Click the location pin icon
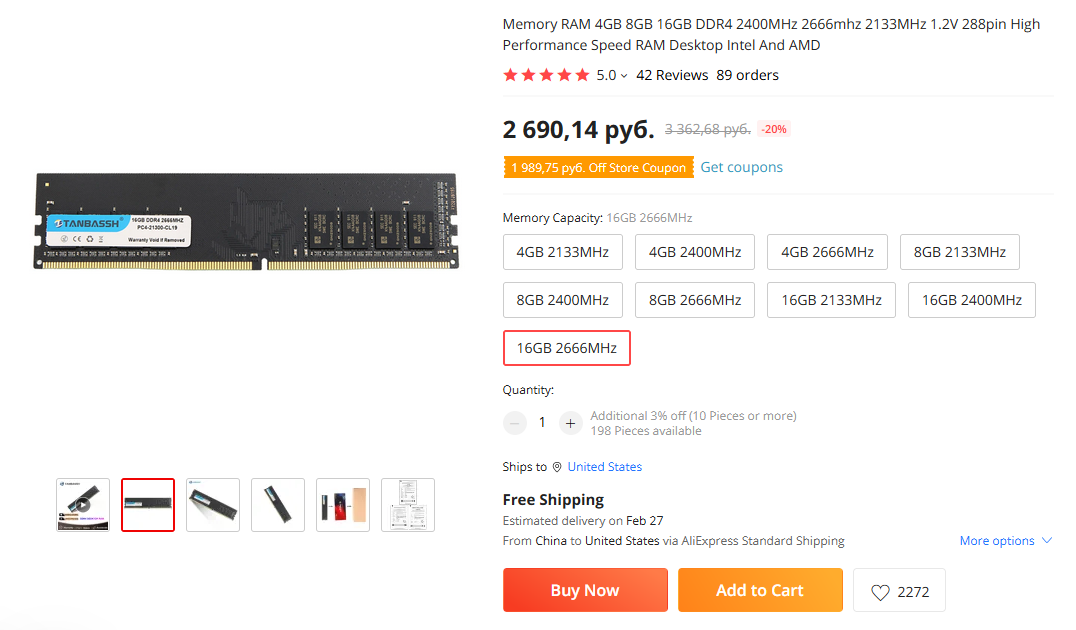The height and width of the screenshot is (630, 1076). pos(557,467)
